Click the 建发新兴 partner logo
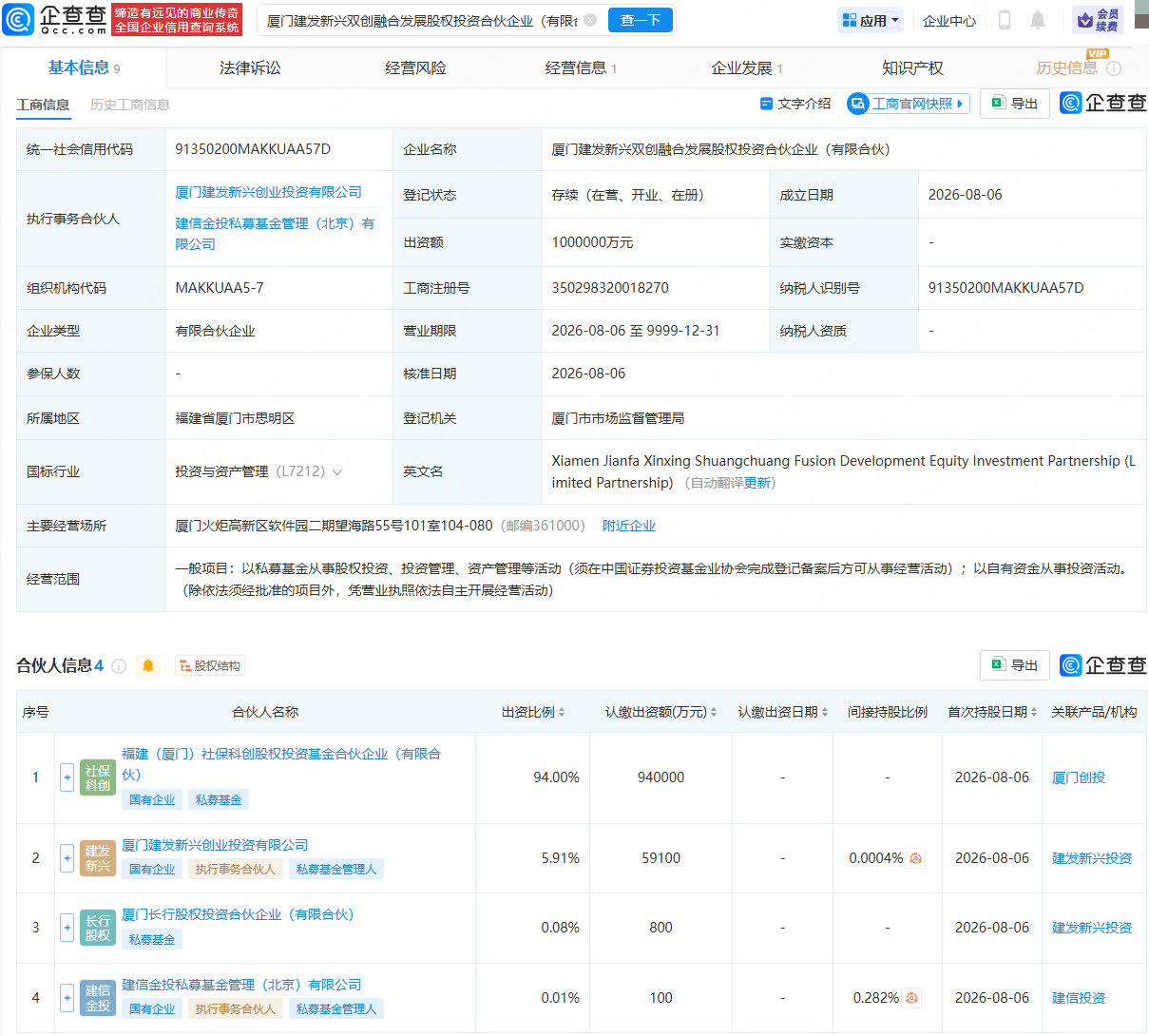 (x=97, y=858)
